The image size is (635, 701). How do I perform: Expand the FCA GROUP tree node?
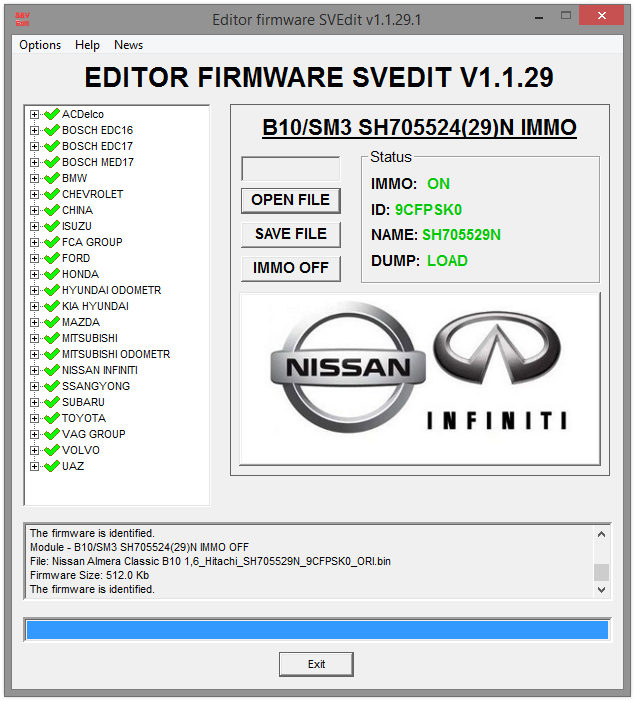pos(34,242)
